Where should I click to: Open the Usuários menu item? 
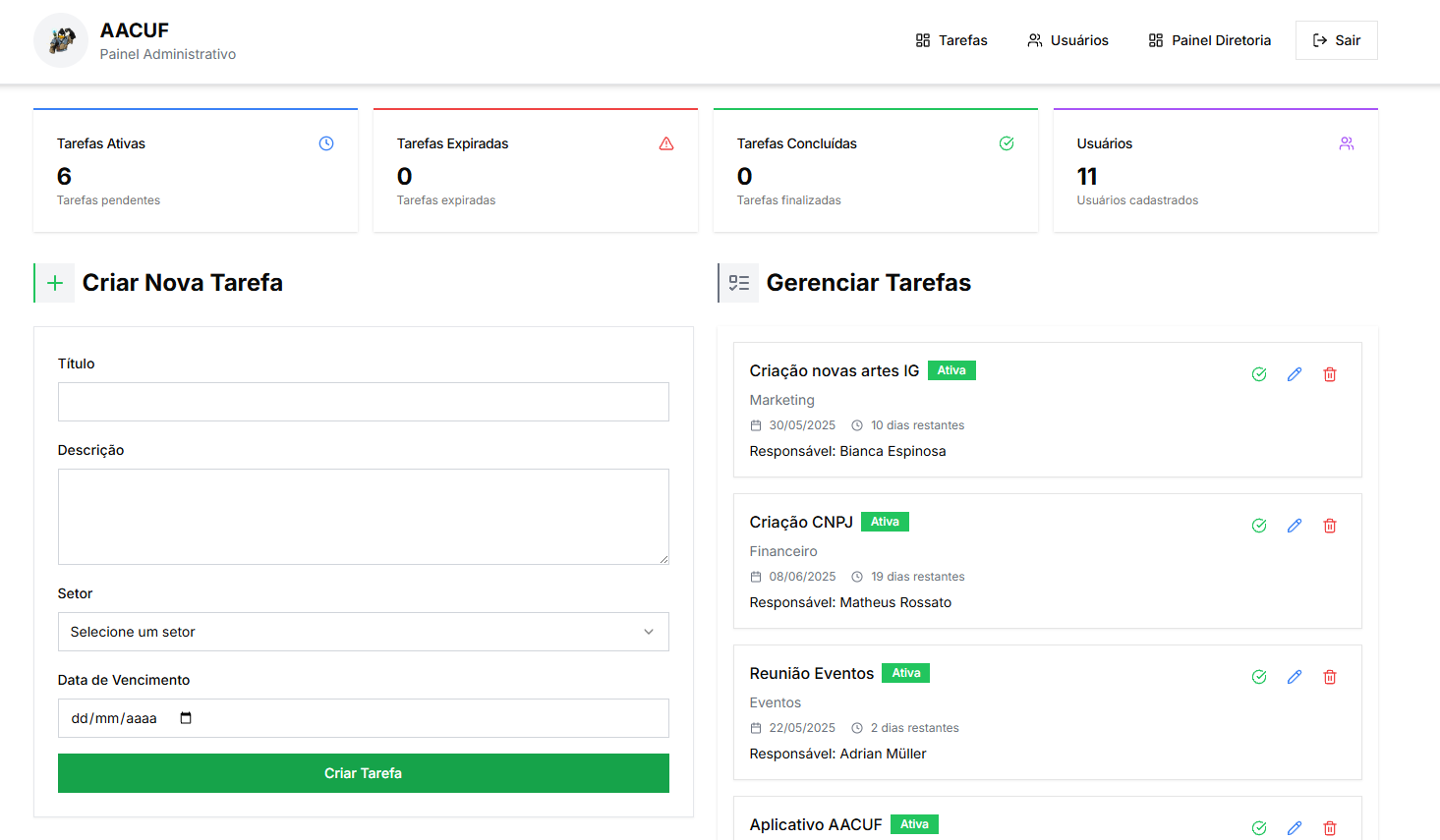point(1067,40)
